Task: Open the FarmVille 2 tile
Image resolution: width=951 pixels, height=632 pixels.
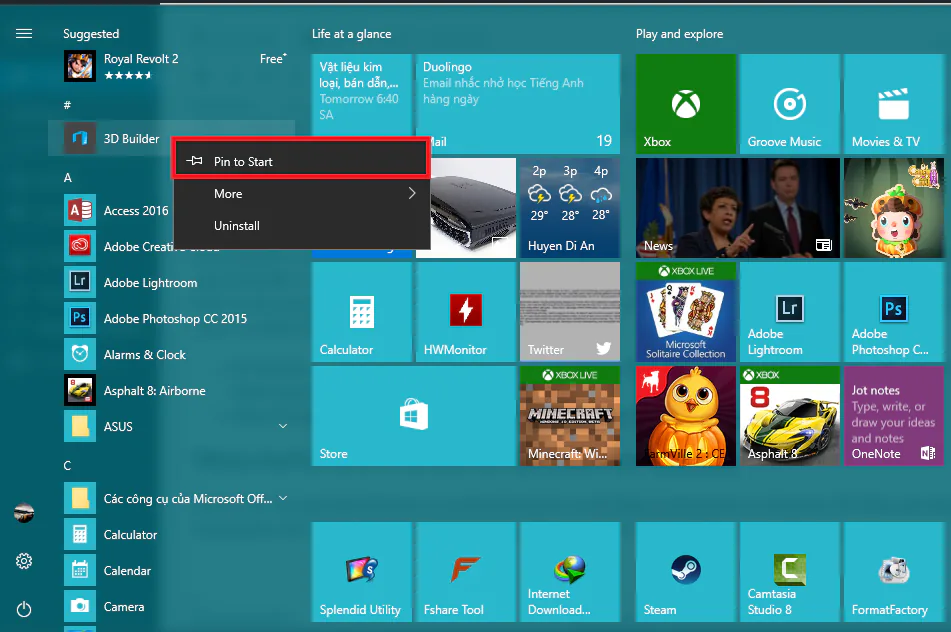Action: 686,416
